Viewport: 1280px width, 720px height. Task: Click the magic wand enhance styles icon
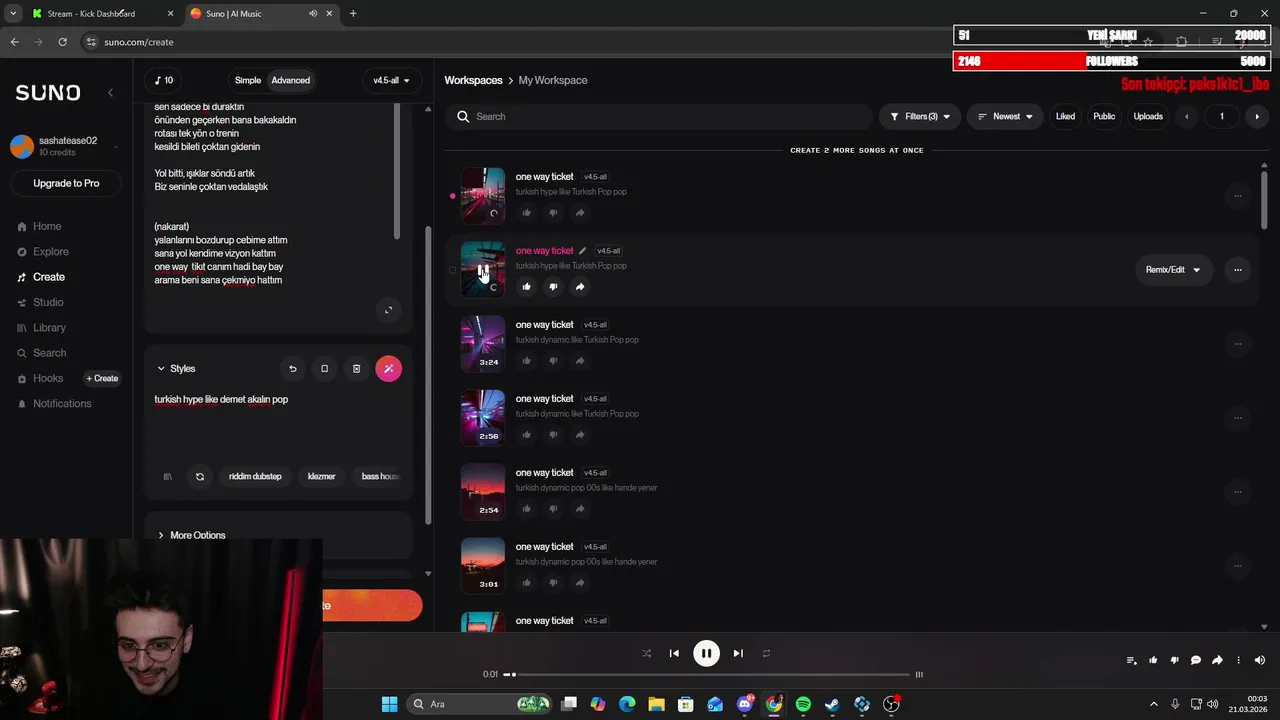click(388, 369)
